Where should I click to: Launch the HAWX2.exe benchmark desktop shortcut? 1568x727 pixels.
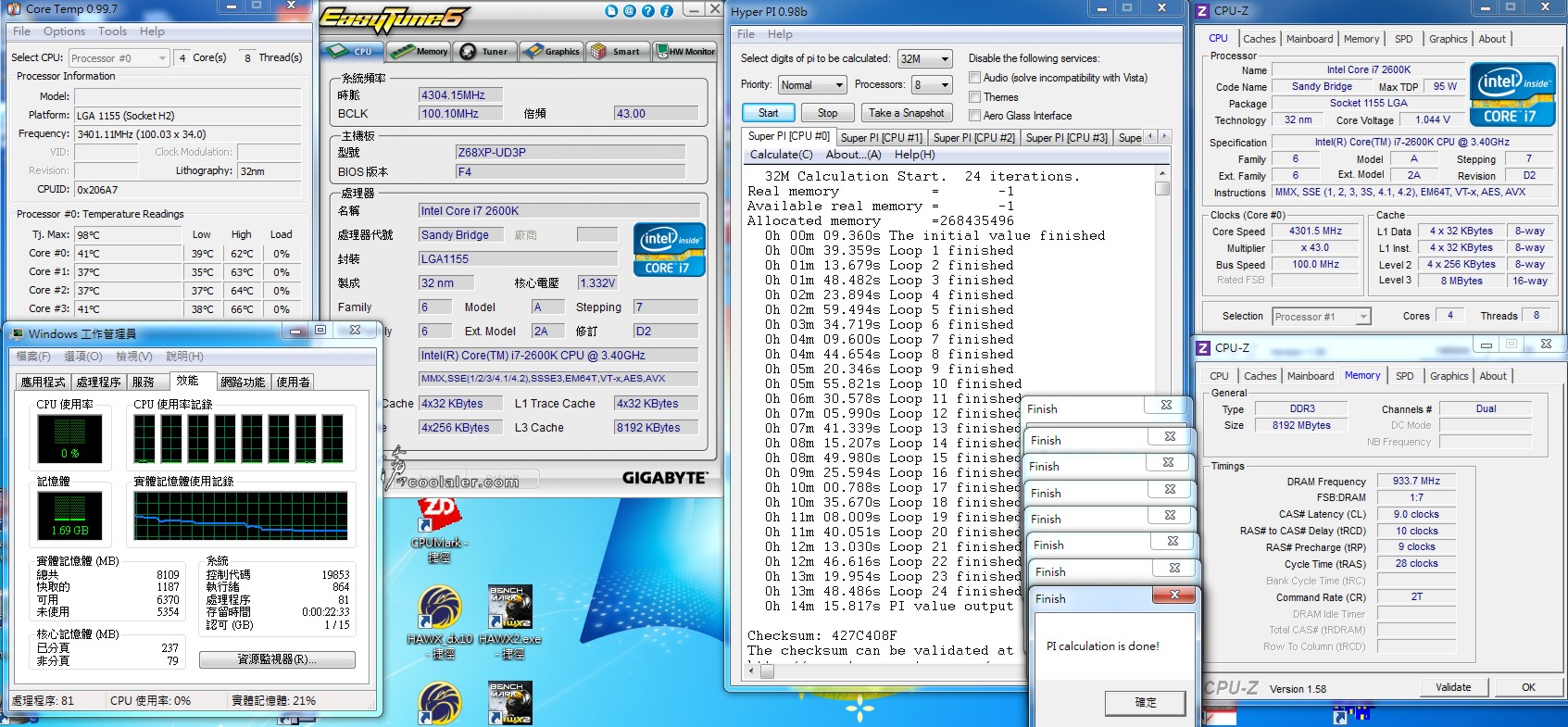(x=510, y=621)
